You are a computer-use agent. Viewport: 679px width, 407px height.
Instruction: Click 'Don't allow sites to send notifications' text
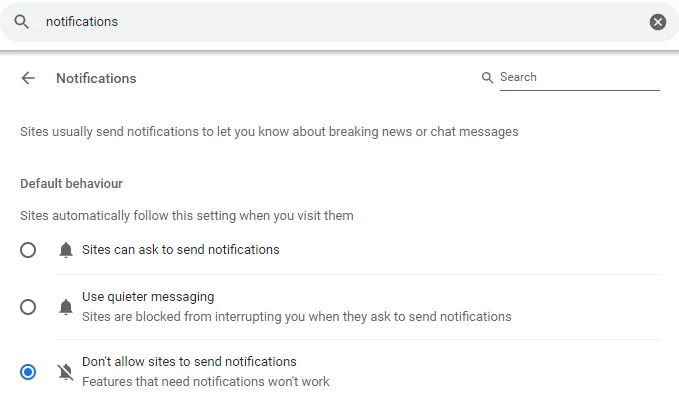click(189, 361)
